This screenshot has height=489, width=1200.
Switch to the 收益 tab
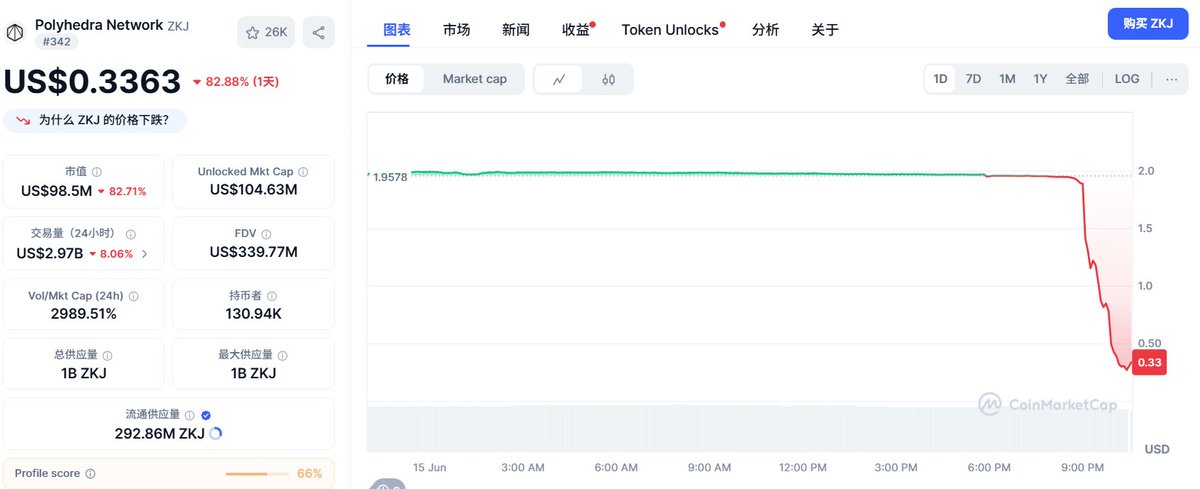coord(577,30)
